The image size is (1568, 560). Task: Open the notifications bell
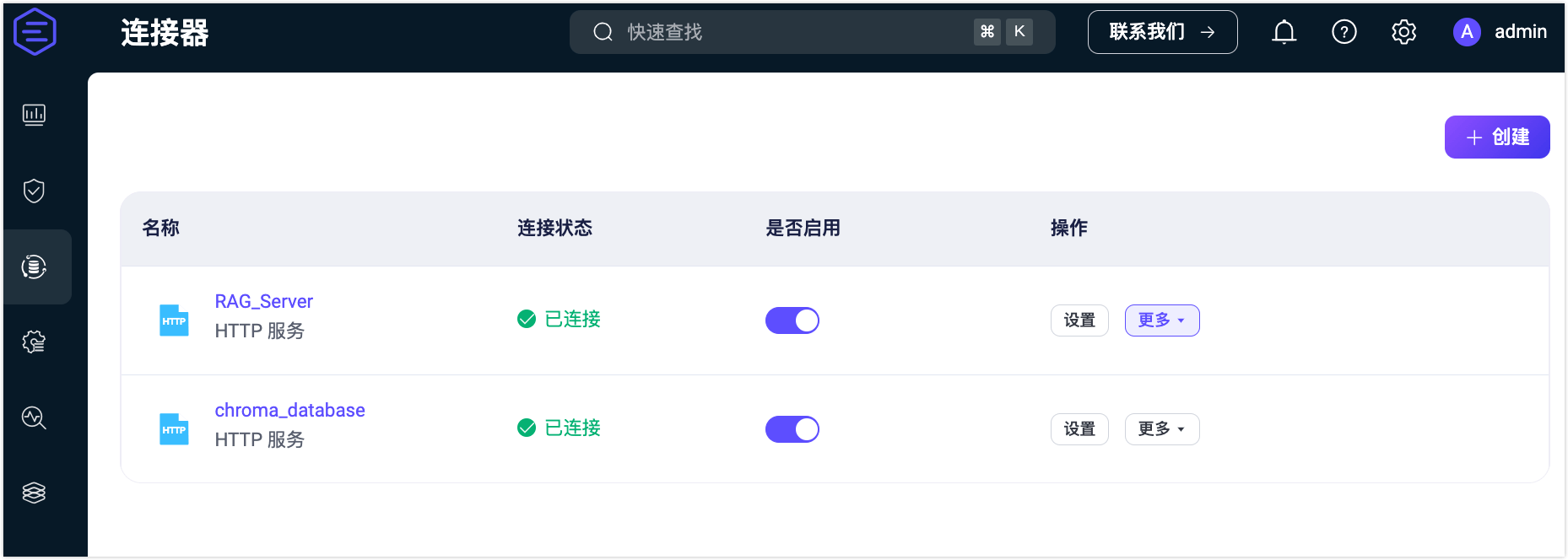(x=1284, y=32)
